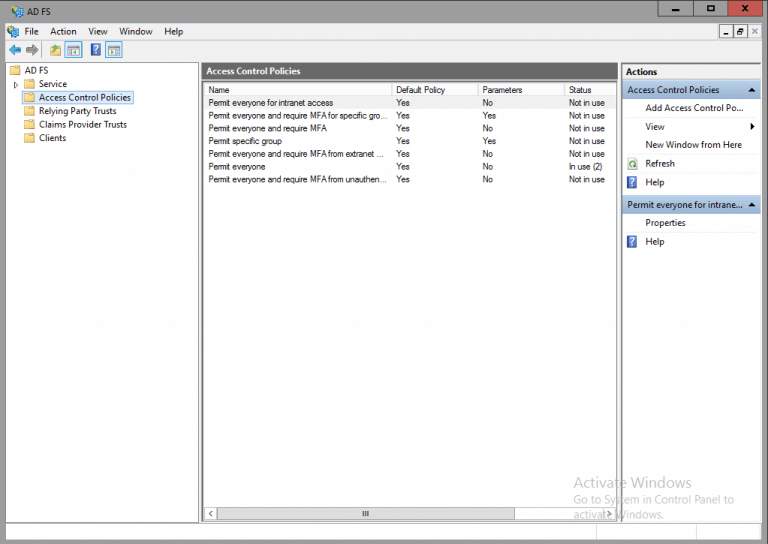
Task: Click horizontal scrollbar left arrow
Action: point(211,514)
